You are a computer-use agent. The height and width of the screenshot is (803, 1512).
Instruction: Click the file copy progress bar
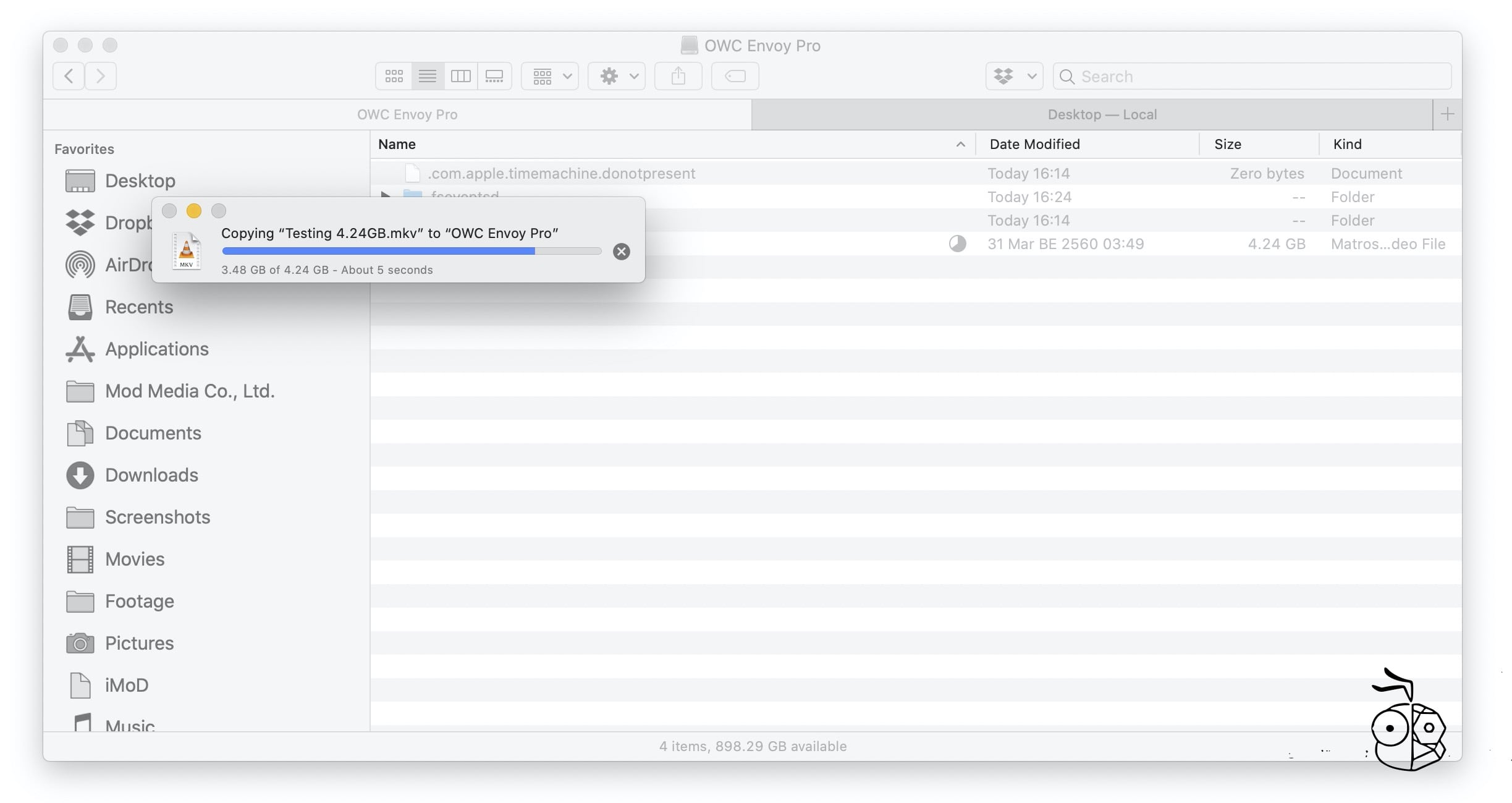(411, 251)
